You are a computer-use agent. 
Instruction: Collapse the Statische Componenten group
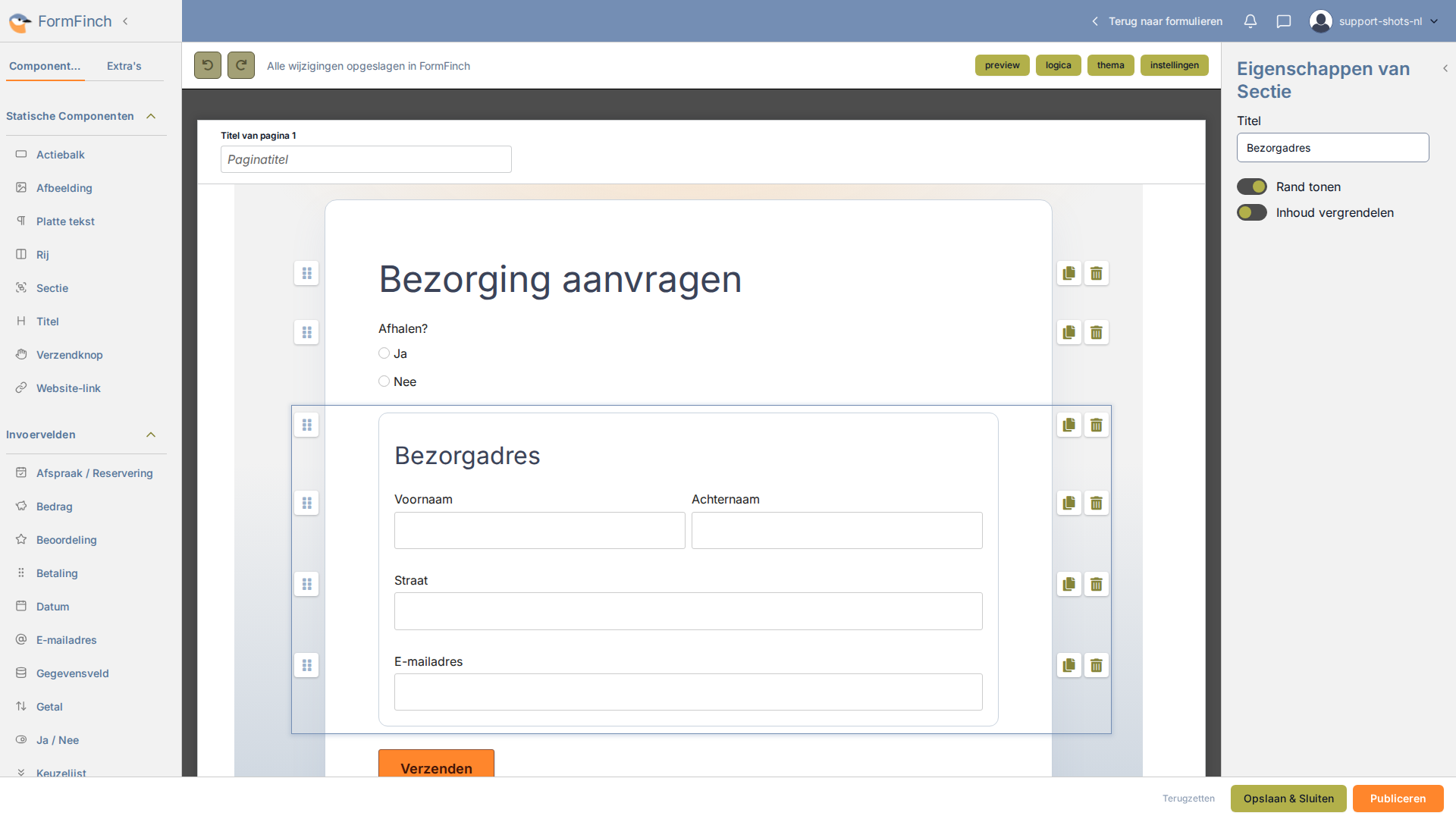pyautogui.click(x=151, y=116)
